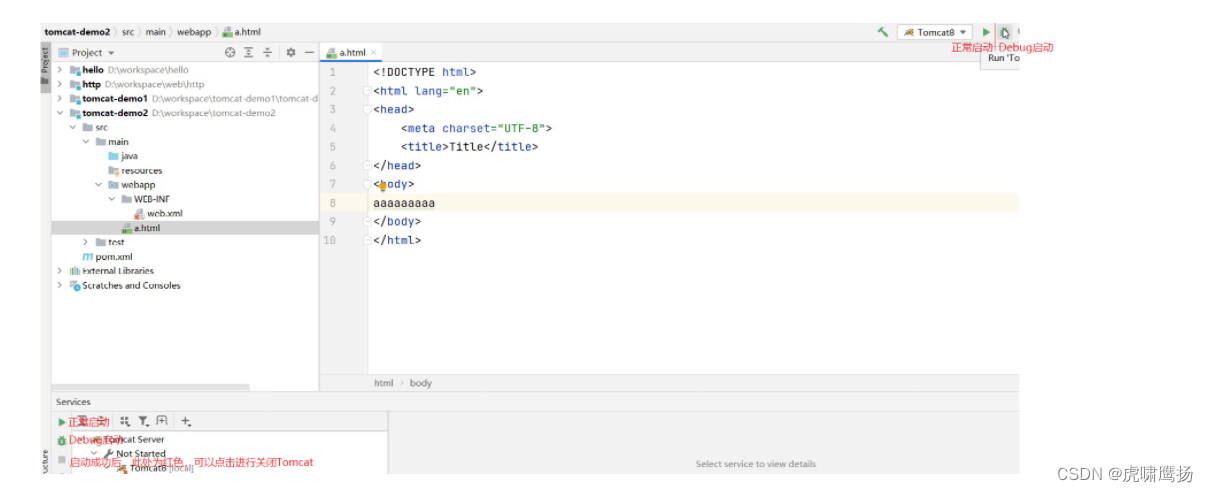Viewport: 1208px width, 492px height.
Task: Click the DOCTYPE declaration on line 1
Action: tap(425, 72)
